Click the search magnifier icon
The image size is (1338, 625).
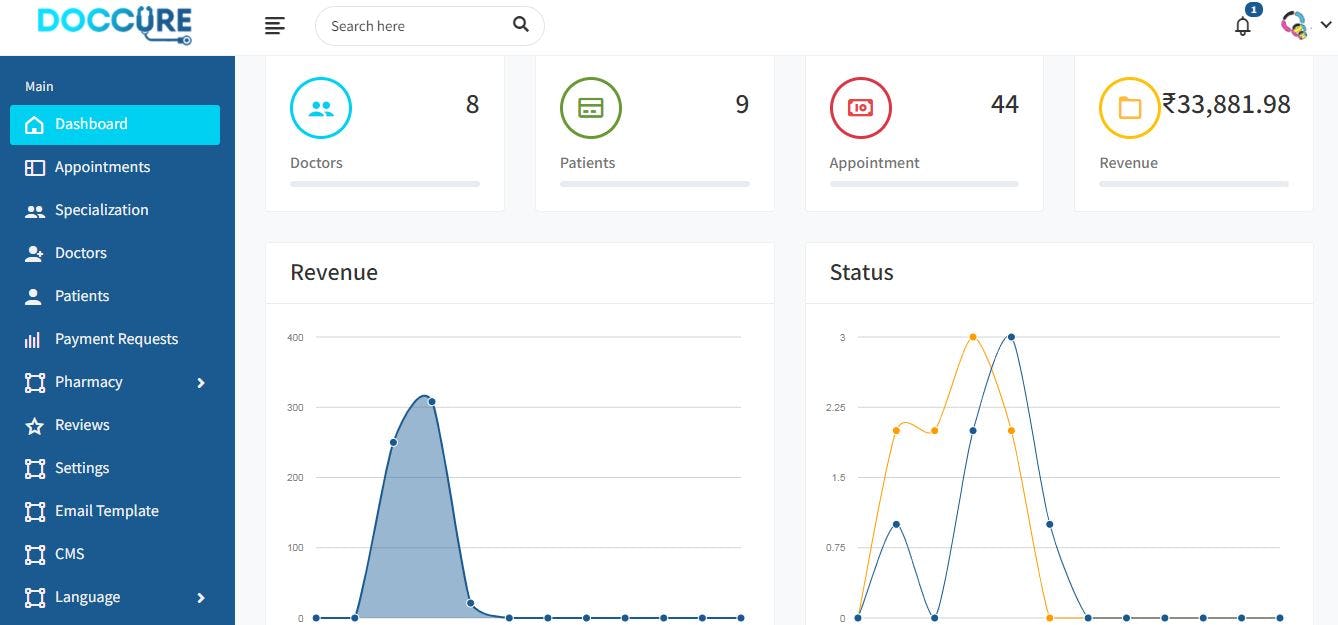(520, 24)
